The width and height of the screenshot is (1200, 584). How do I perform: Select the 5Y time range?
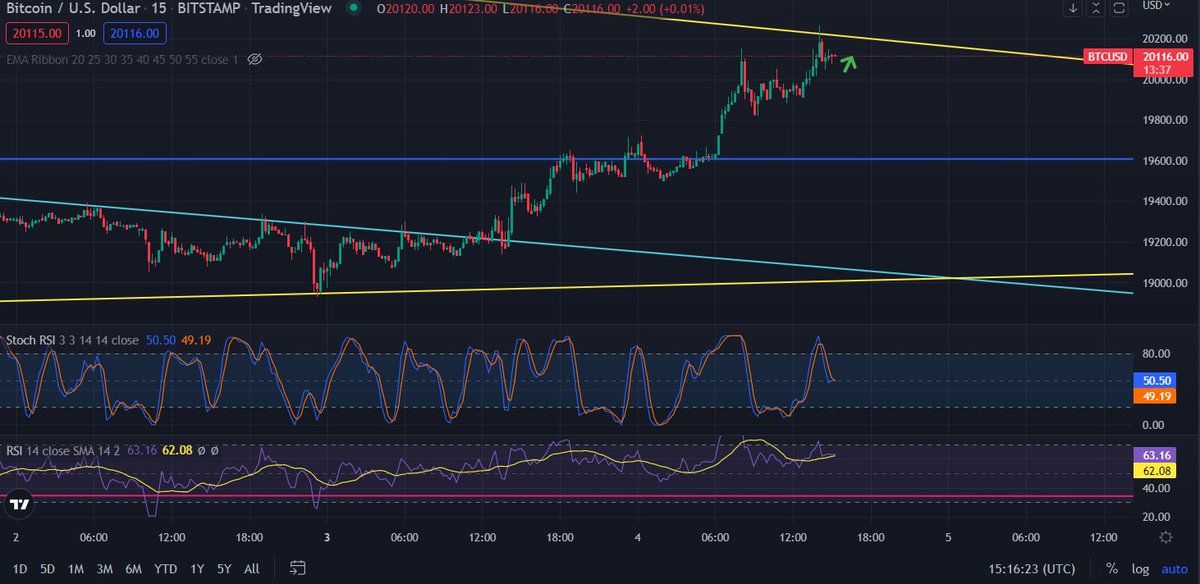(x=224, y=569)
